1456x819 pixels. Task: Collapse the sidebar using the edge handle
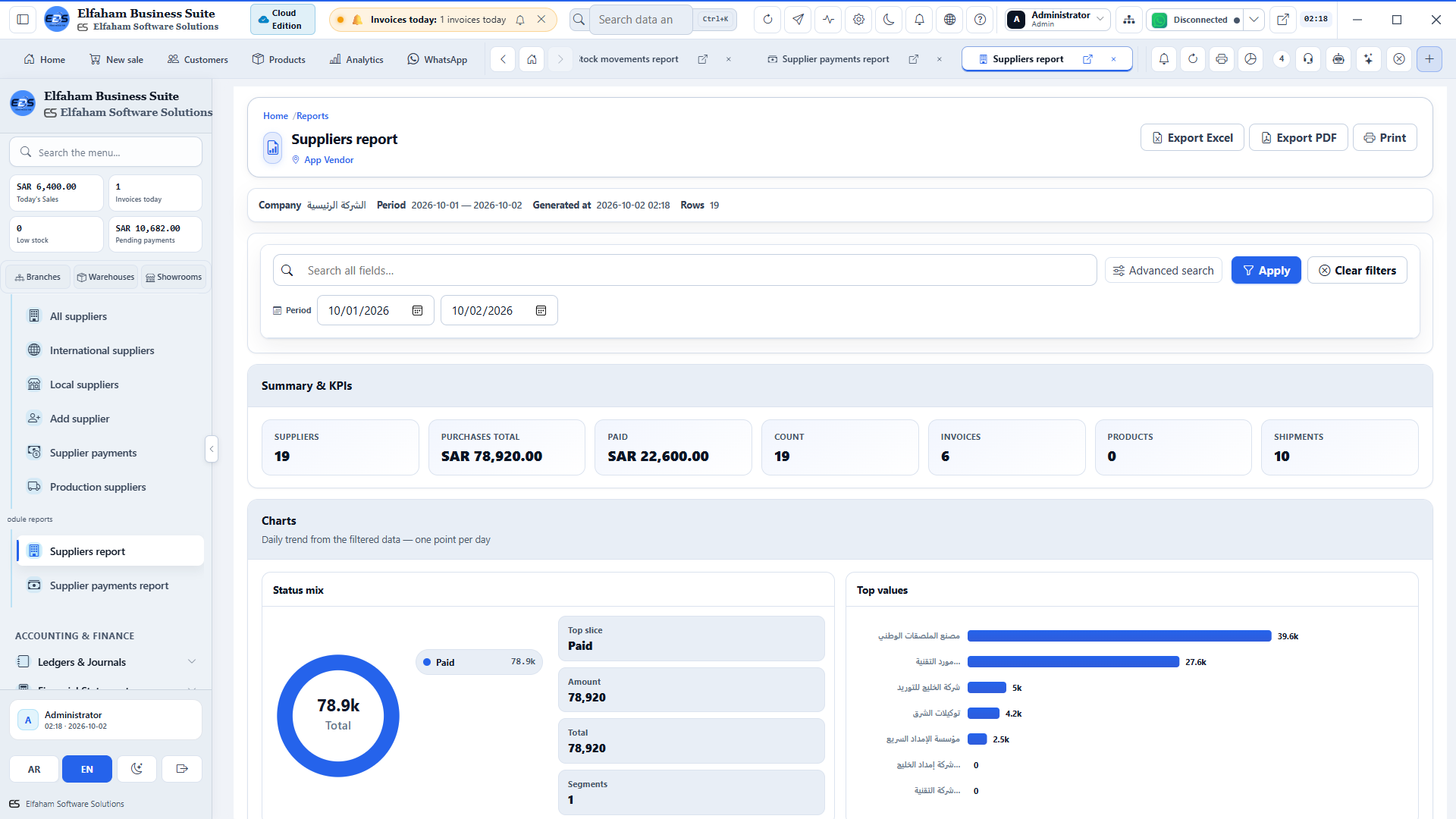click(x=212, y=449)
